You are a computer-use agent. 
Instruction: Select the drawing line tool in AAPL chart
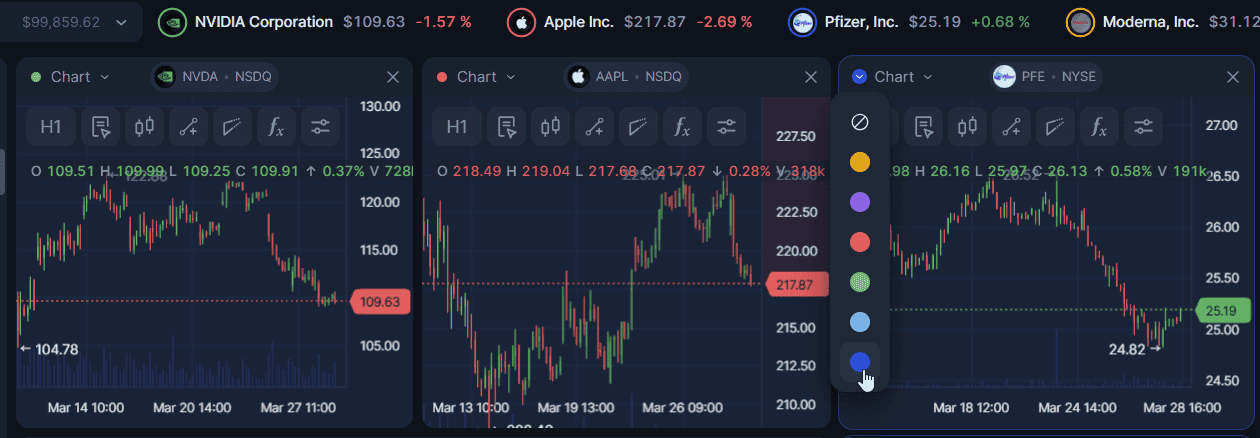[x=594, y=127]
